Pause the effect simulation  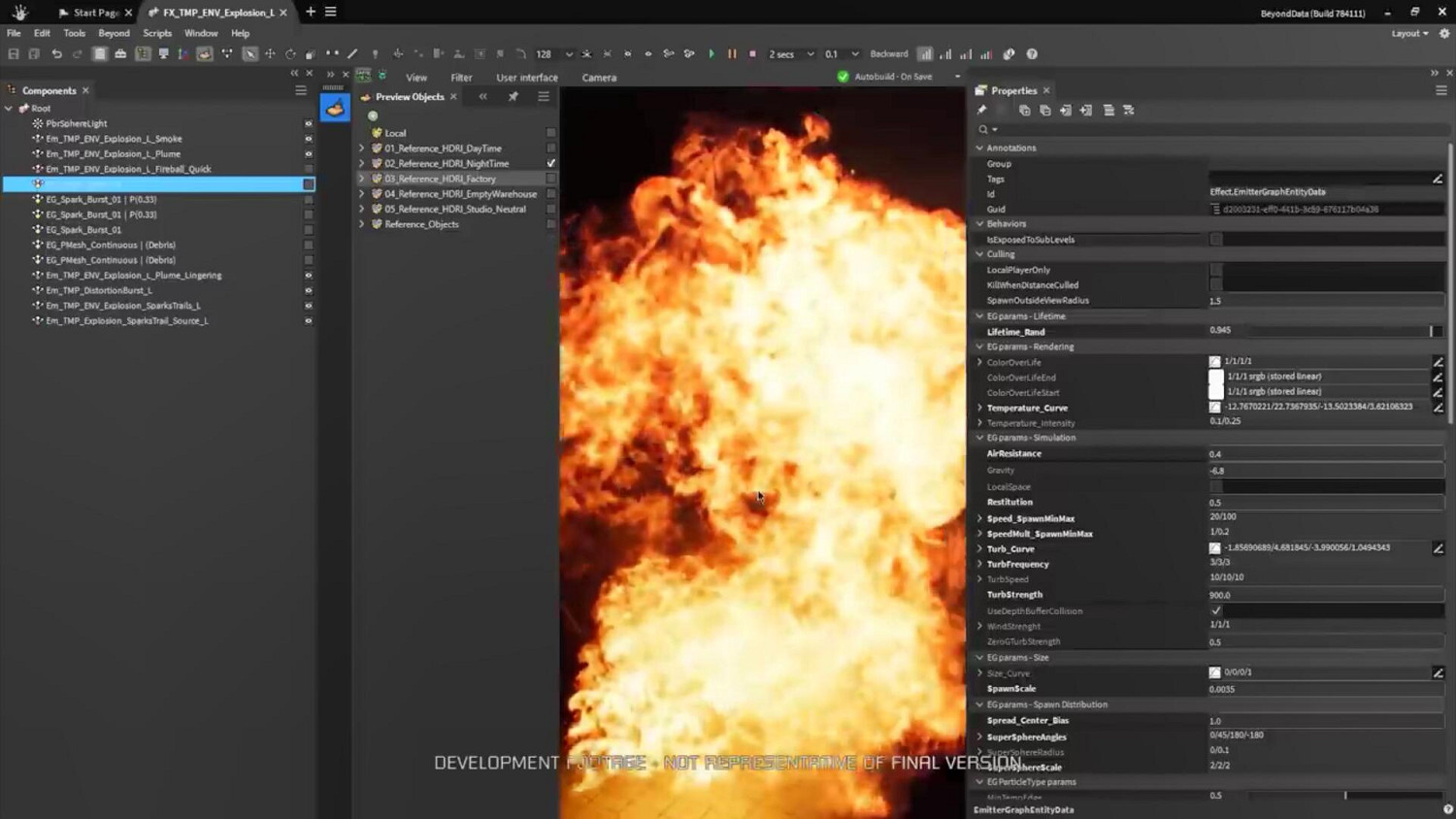coord(732,54)
